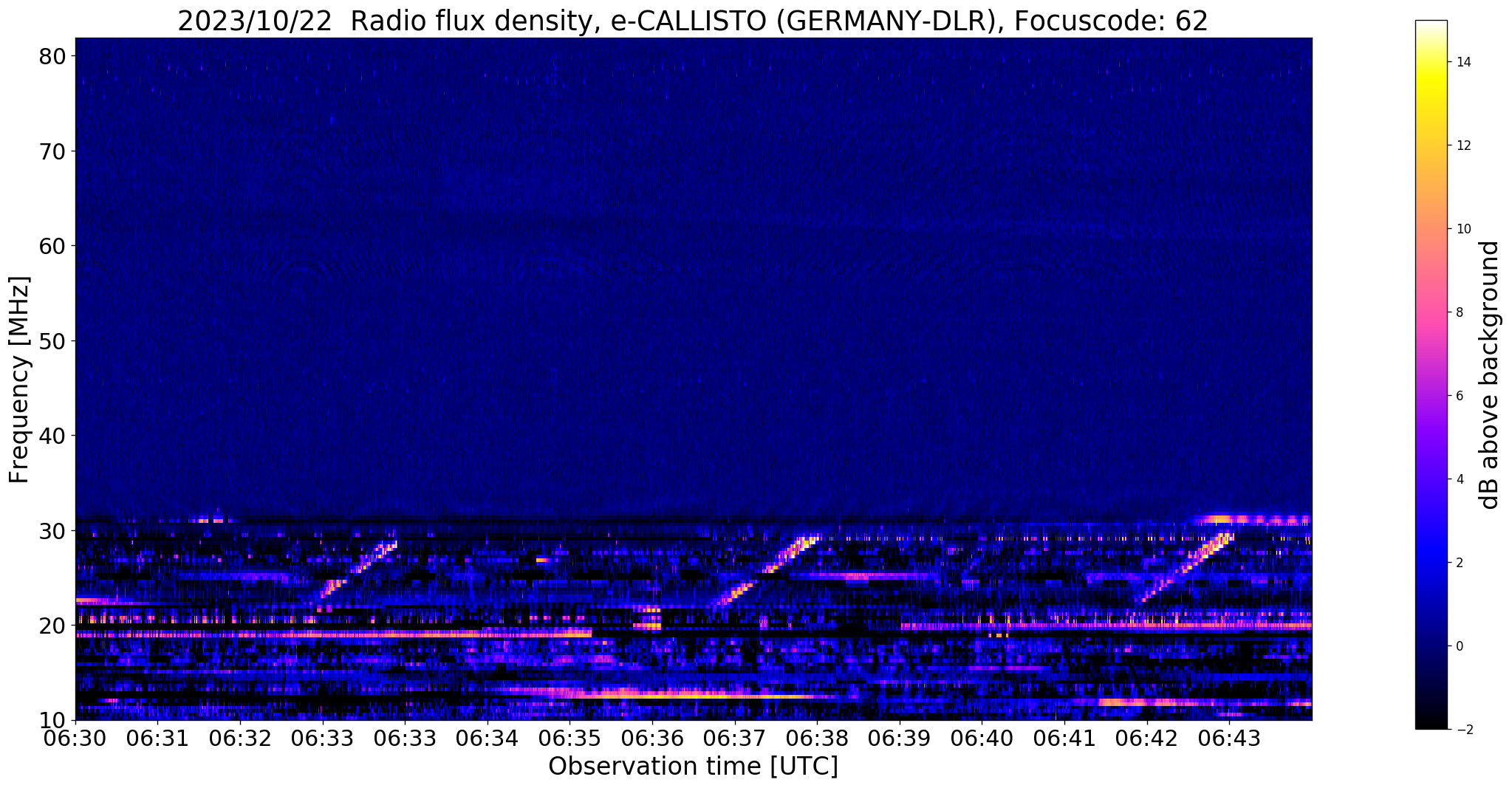The image size is (1512, 788).
Task: Click the 'Observation time [UTC]' axis label
Action: 693,767
